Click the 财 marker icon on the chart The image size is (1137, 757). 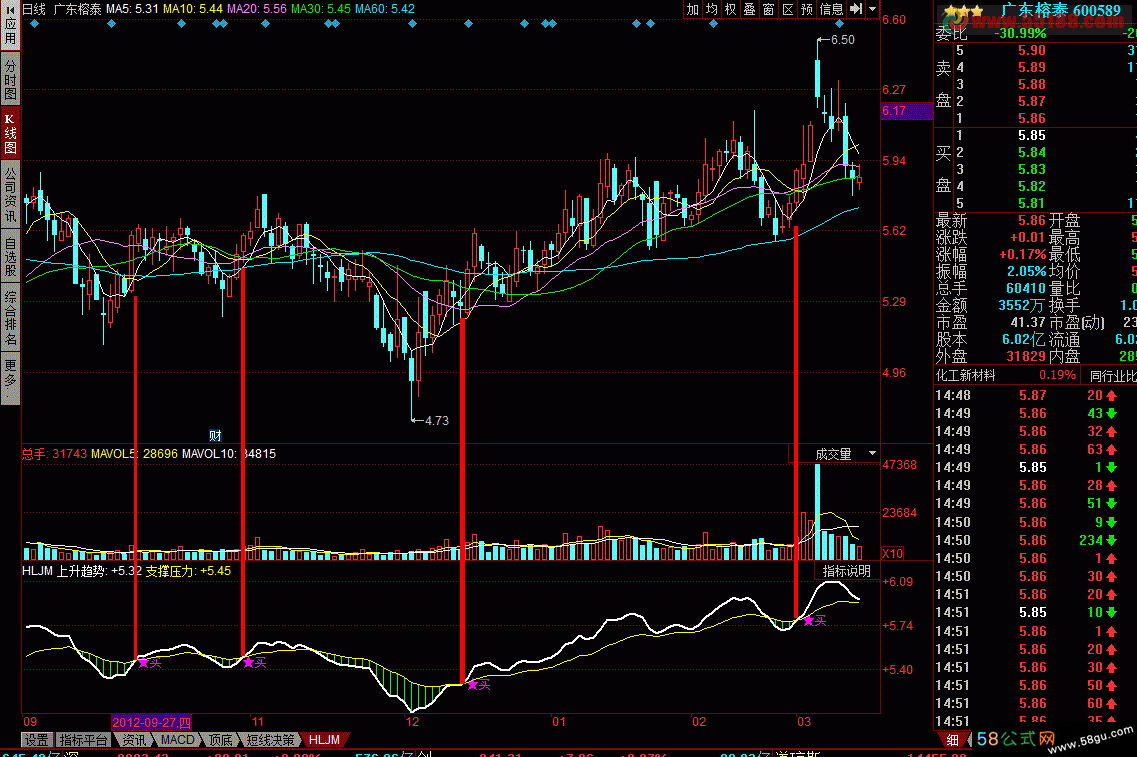[x=215, y=435]
